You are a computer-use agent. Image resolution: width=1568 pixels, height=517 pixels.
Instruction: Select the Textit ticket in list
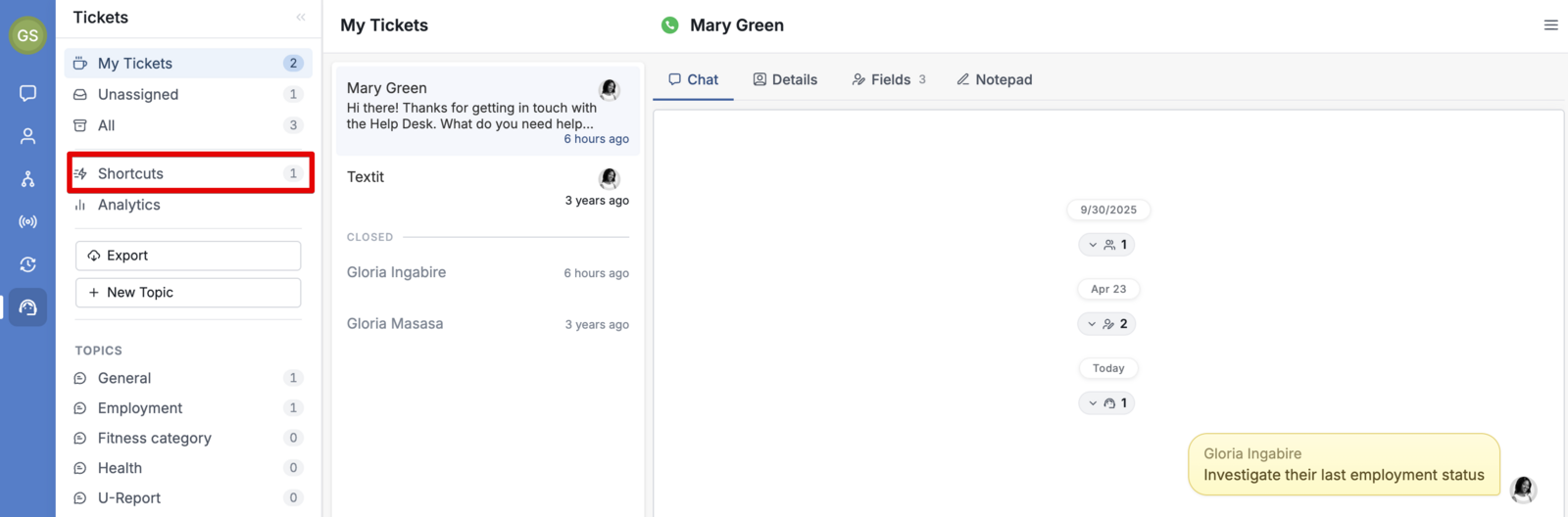point(488,188)
